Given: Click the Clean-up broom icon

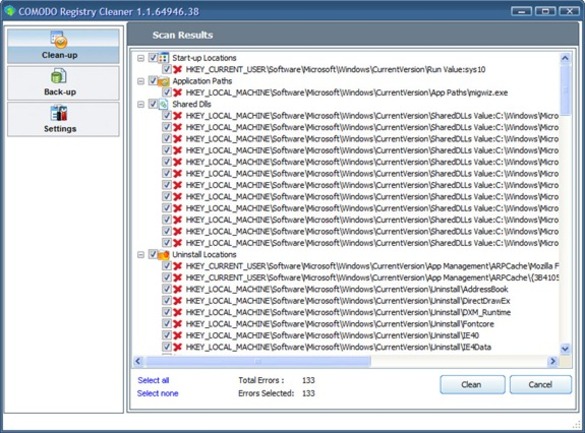Looking at the screenshot, I should click(59, 39).
